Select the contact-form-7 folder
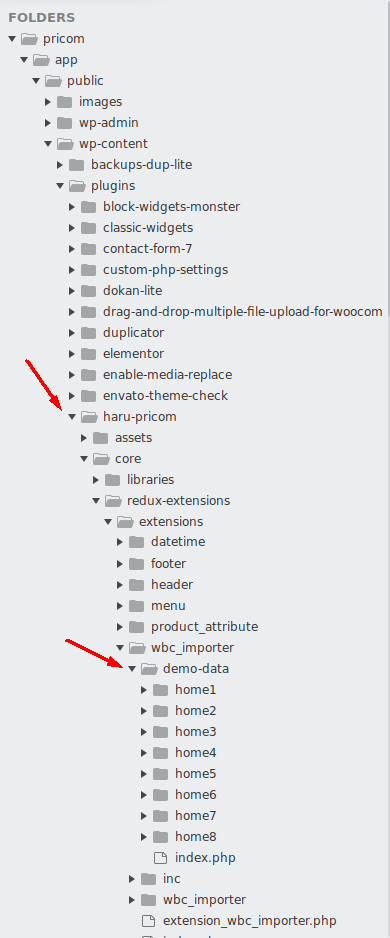Screen dimensions: 390x938 (147, 248)
